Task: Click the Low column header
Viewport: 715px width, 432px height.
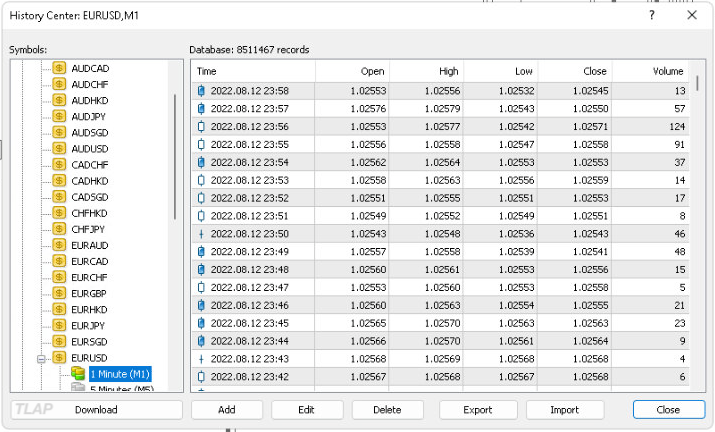Action: [x=501, y=71]
